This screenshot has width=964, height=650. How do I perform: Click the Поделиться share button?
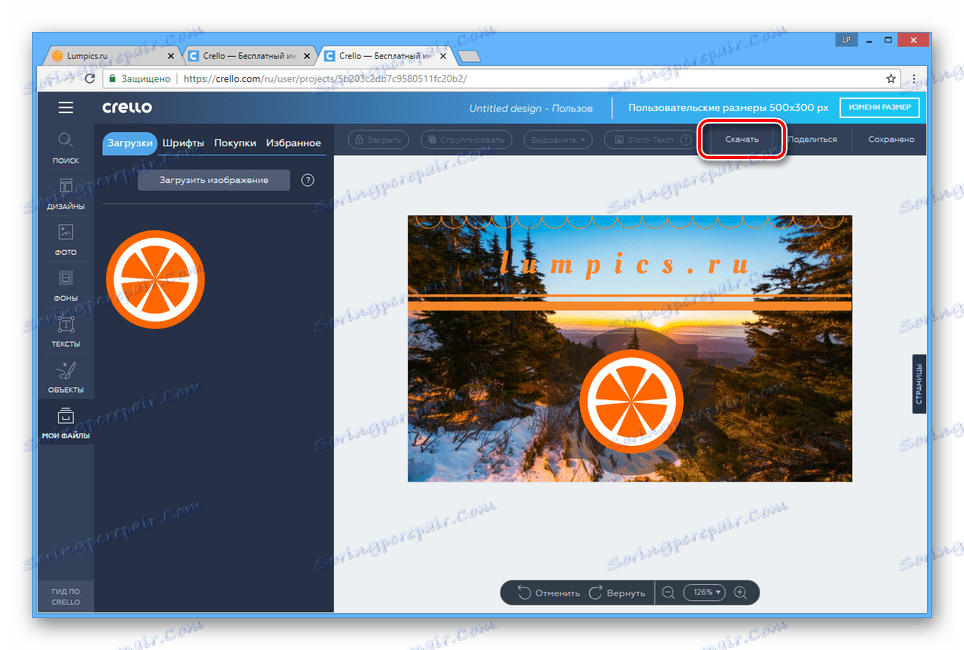pyautogui.click(x=812, y=140)
